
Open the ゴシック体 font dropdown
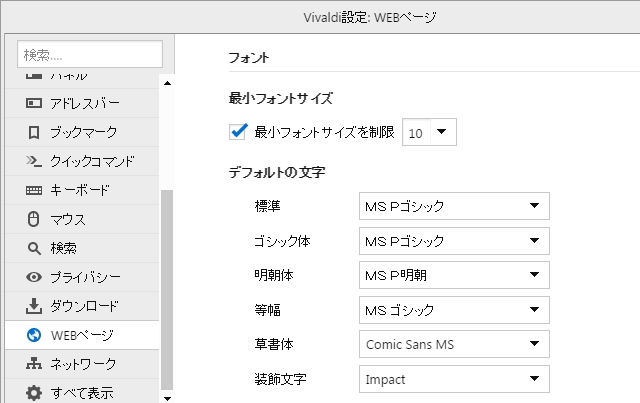click(x=454, y=241)
